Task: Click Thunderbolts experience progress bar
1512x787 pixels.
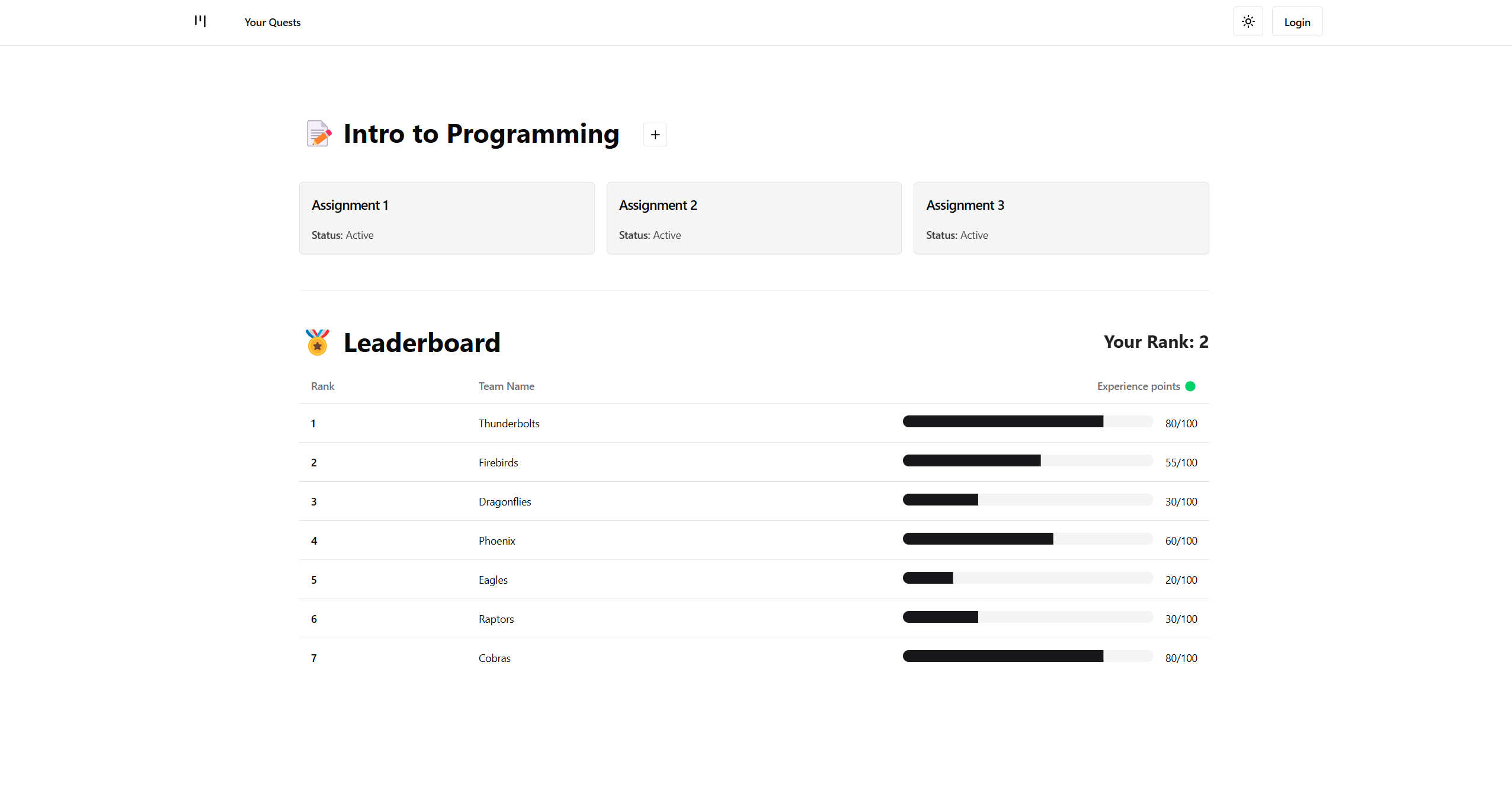Action: click(1027, 422)
